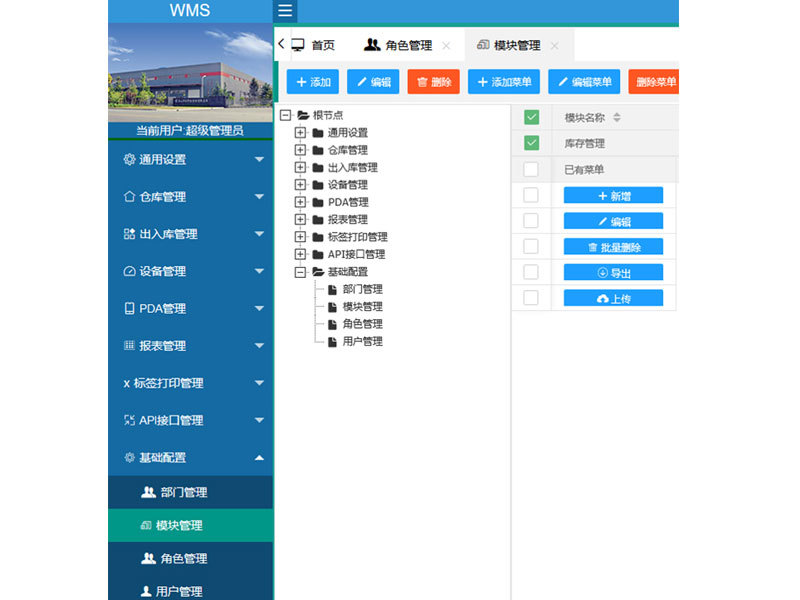Expand the 通用设置 tree node
This screenshot has width=800, height=600.
coord(300,133)
